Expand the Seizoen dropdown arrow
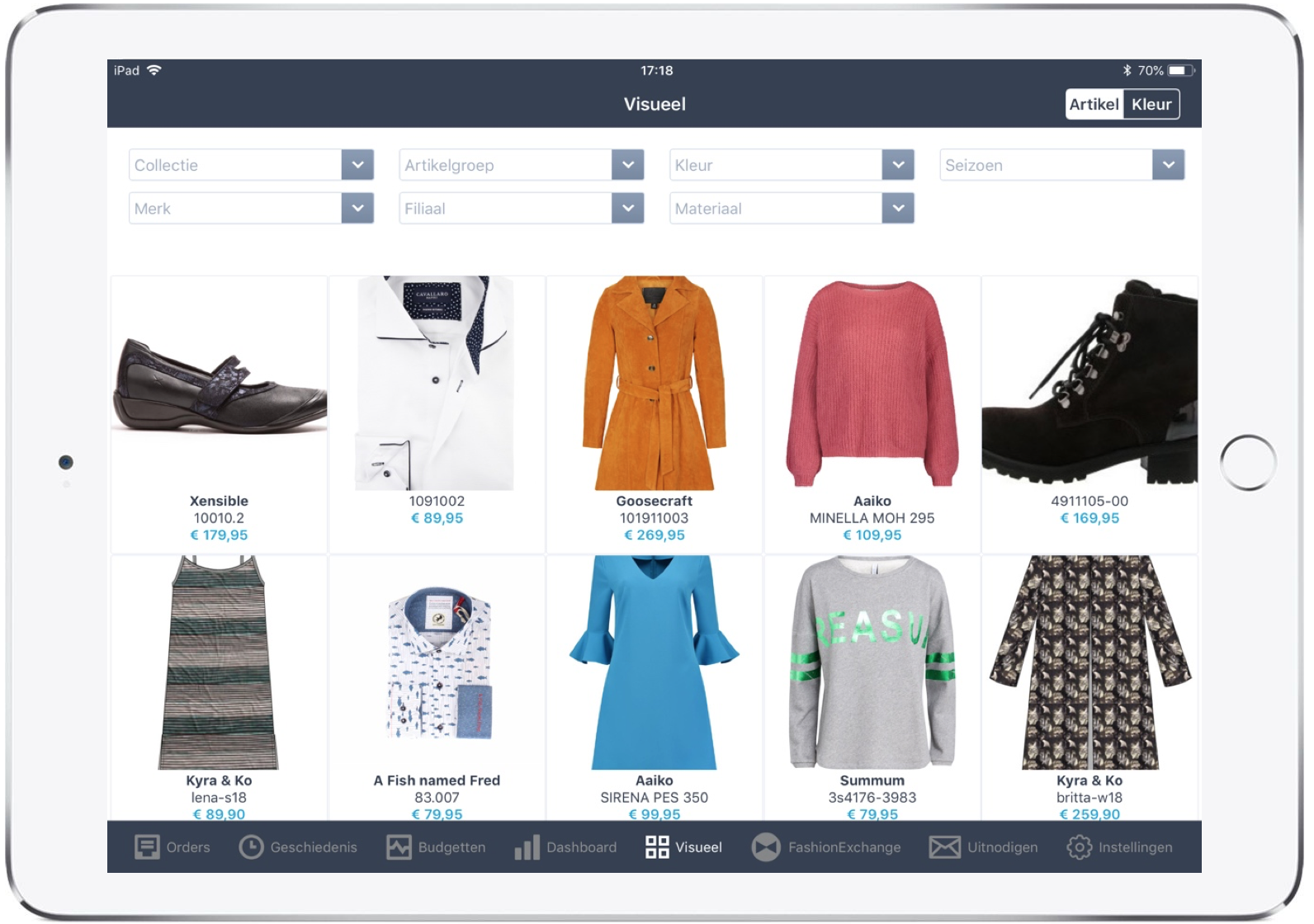Image resolution: width=1314 pixels, height=924 pixels. click(x=1168, y=165)
